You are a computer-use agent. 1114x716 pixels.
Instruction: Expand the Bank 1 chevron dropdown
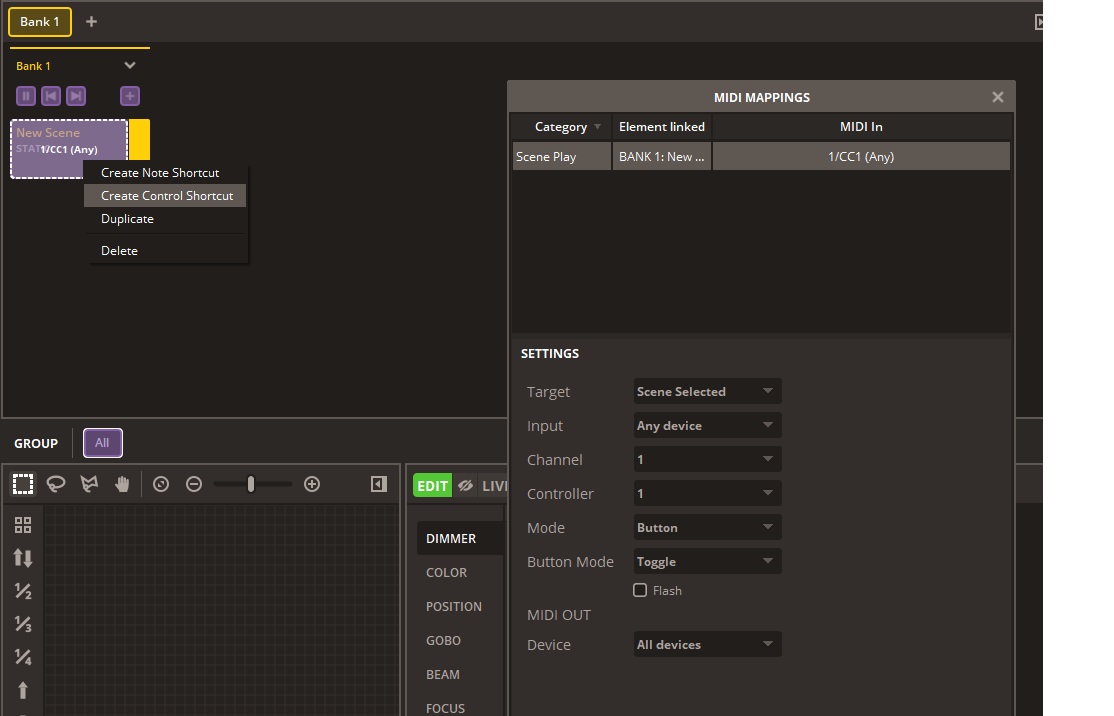(x=129, y=65)
